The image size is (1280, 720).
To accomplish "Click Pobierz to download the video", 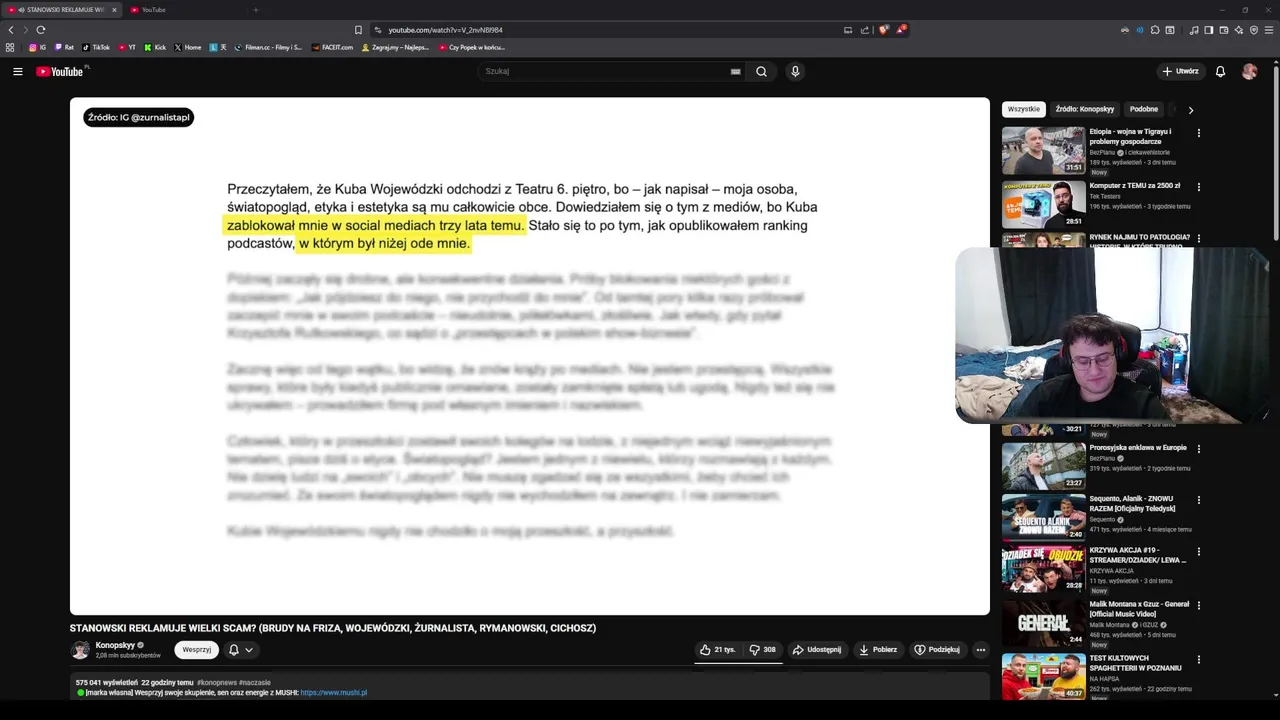I will [878, 650].
